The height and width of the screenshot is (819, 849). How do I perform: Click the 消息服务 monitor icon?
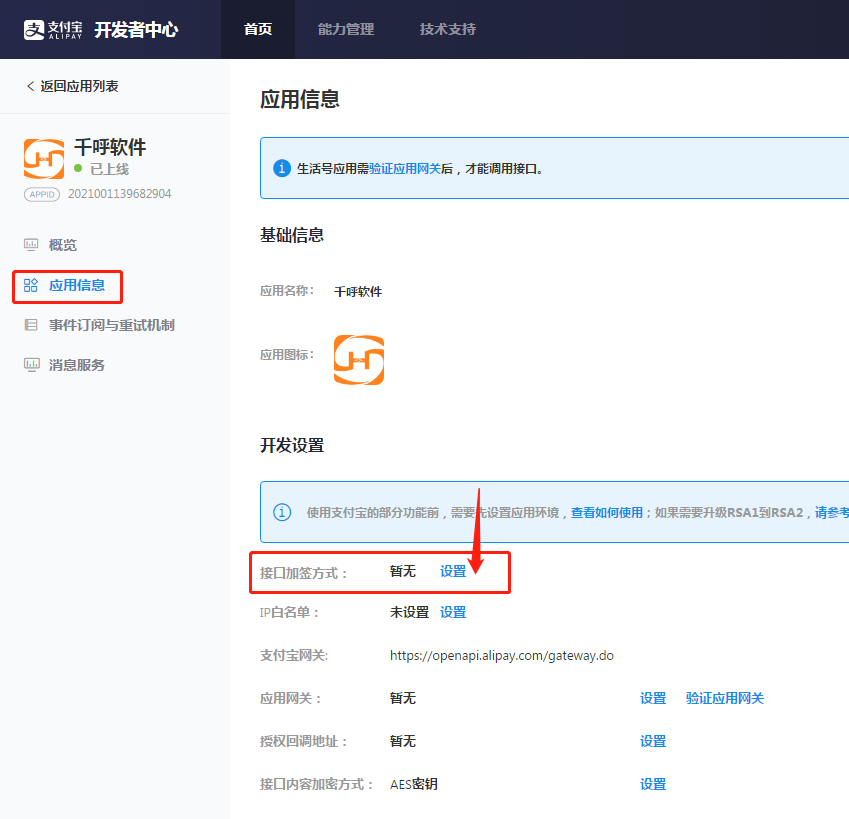(x=31, y=365)
